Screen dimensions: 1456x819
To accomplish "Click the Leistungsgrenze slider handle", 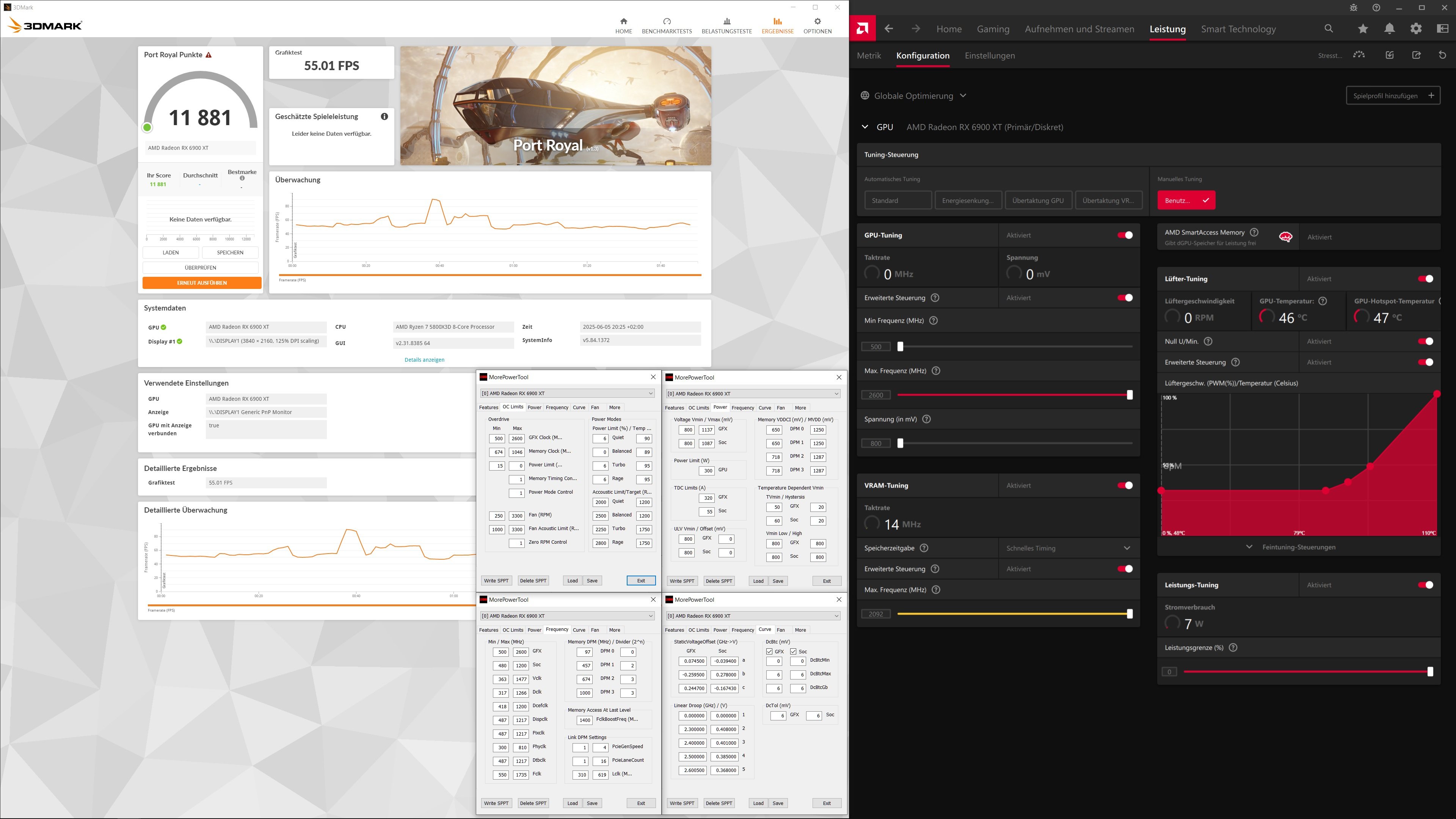I will tap(1430, 672).
